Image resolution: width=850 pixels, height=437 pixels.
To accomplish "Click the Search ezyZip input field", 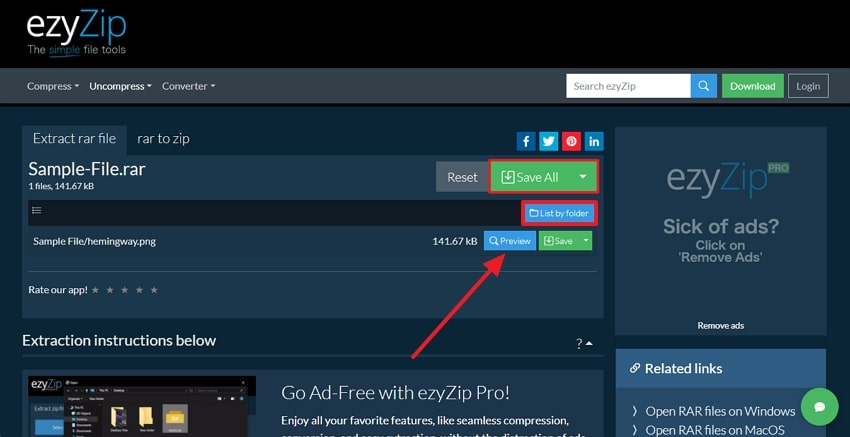I will pyautogui.click(x=628, y=86).
